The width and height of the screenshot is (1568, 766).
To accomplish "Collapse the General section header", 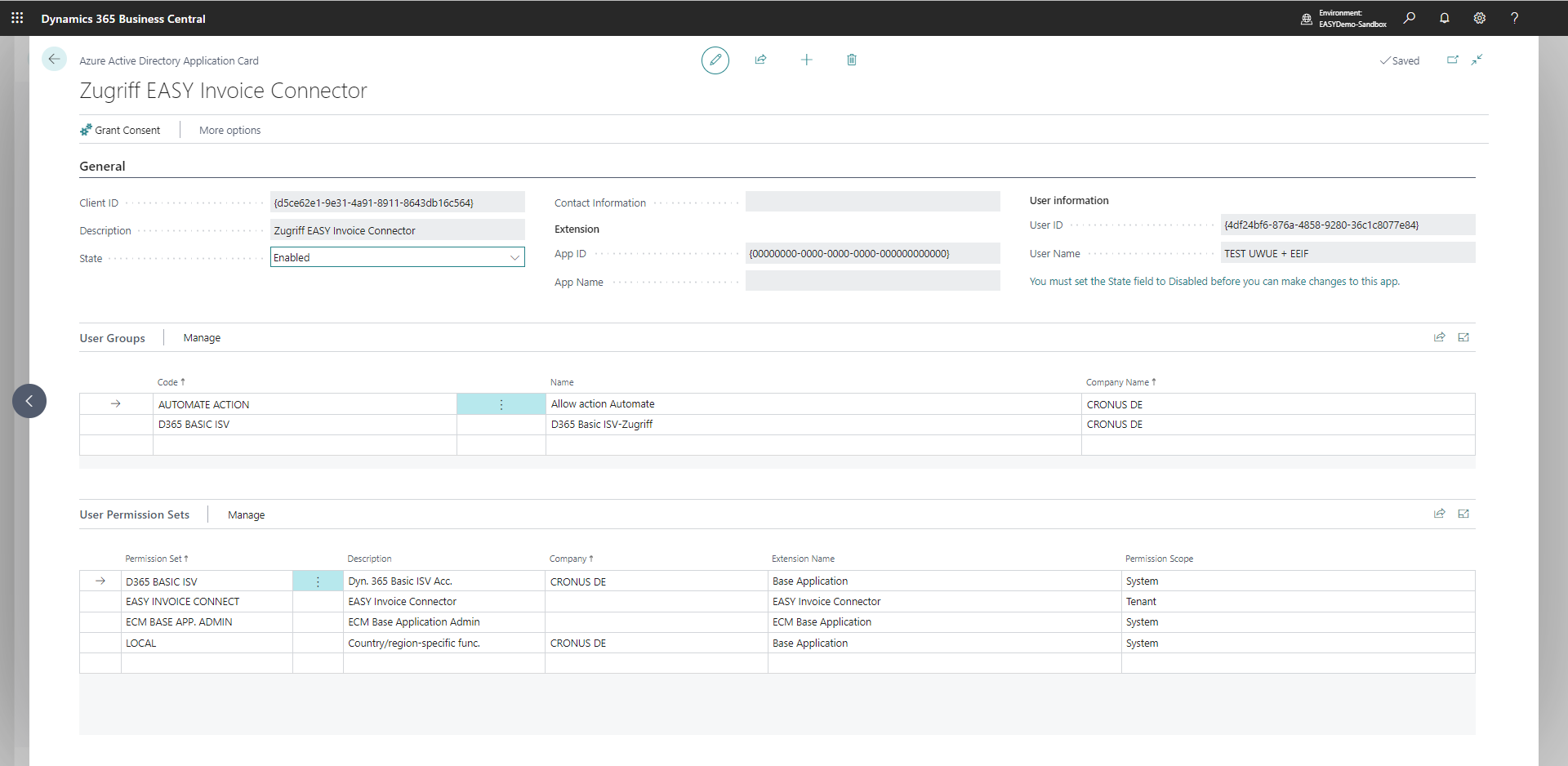I will click(x=102, y=166).
